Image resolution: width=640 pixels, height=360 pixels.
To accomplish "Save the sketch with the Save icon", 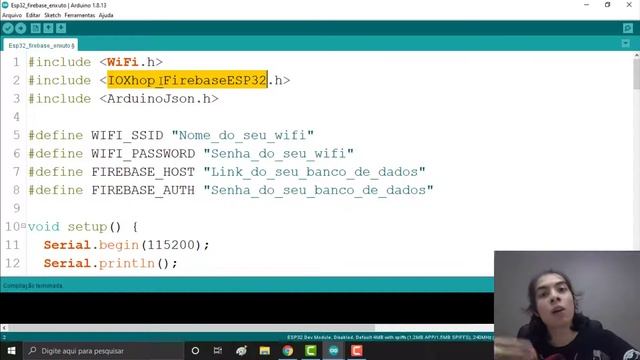I will pos(61,28).
